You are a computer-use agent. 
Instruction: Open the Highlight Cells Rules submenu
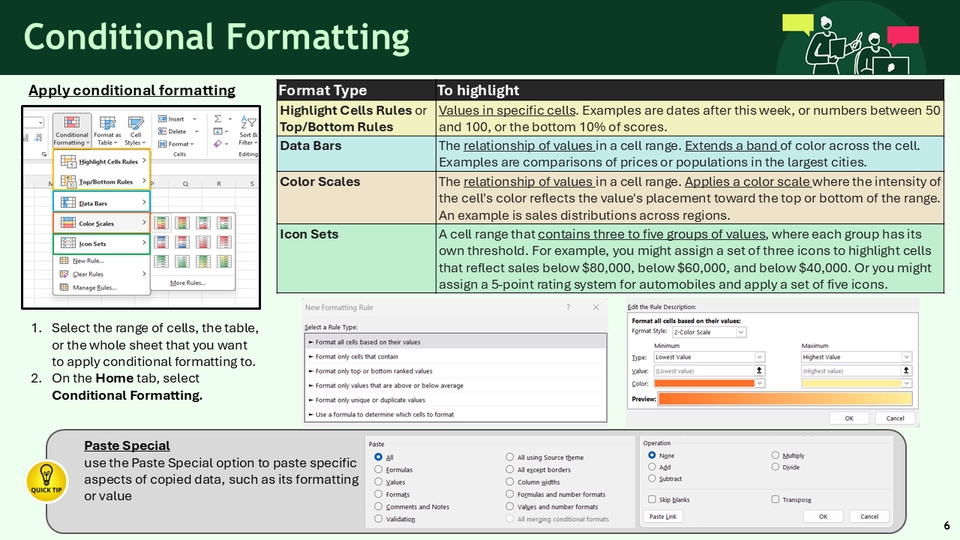102,161
